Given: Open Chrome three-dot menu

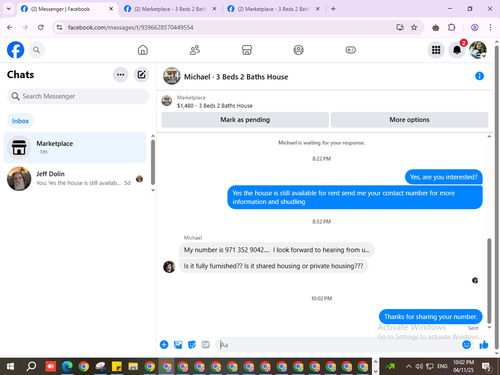Looking at the screenshot, I should 490,27.
